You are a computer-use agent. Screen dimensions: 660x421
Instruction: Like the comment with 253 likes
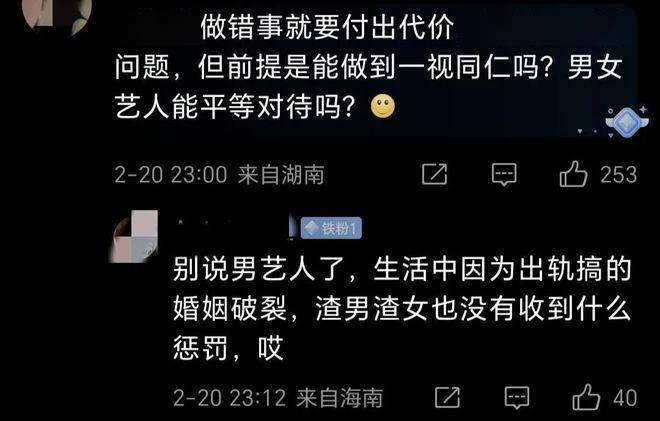point(573,174)
